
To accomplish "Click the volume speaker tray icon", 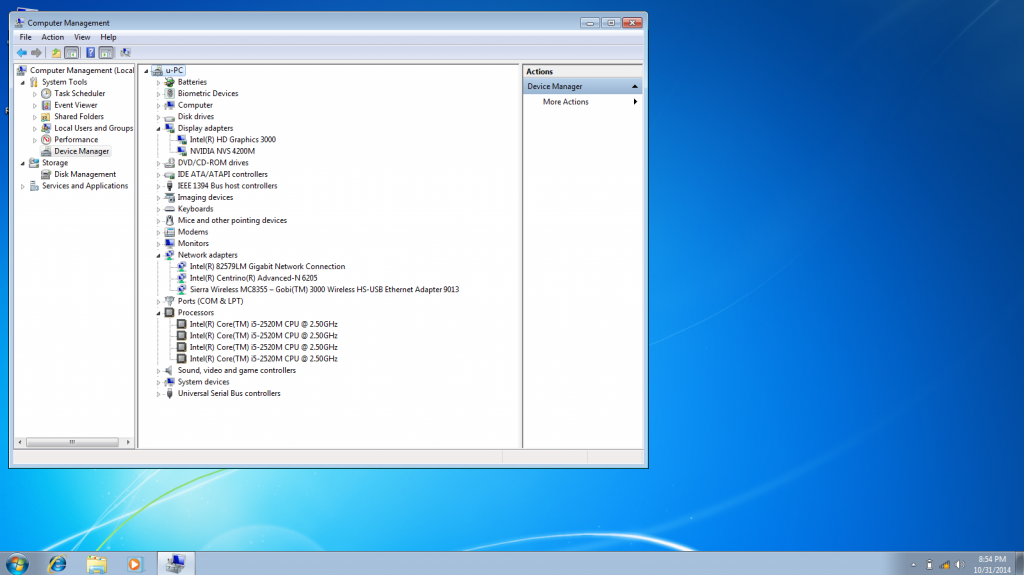I will [959, 565].
